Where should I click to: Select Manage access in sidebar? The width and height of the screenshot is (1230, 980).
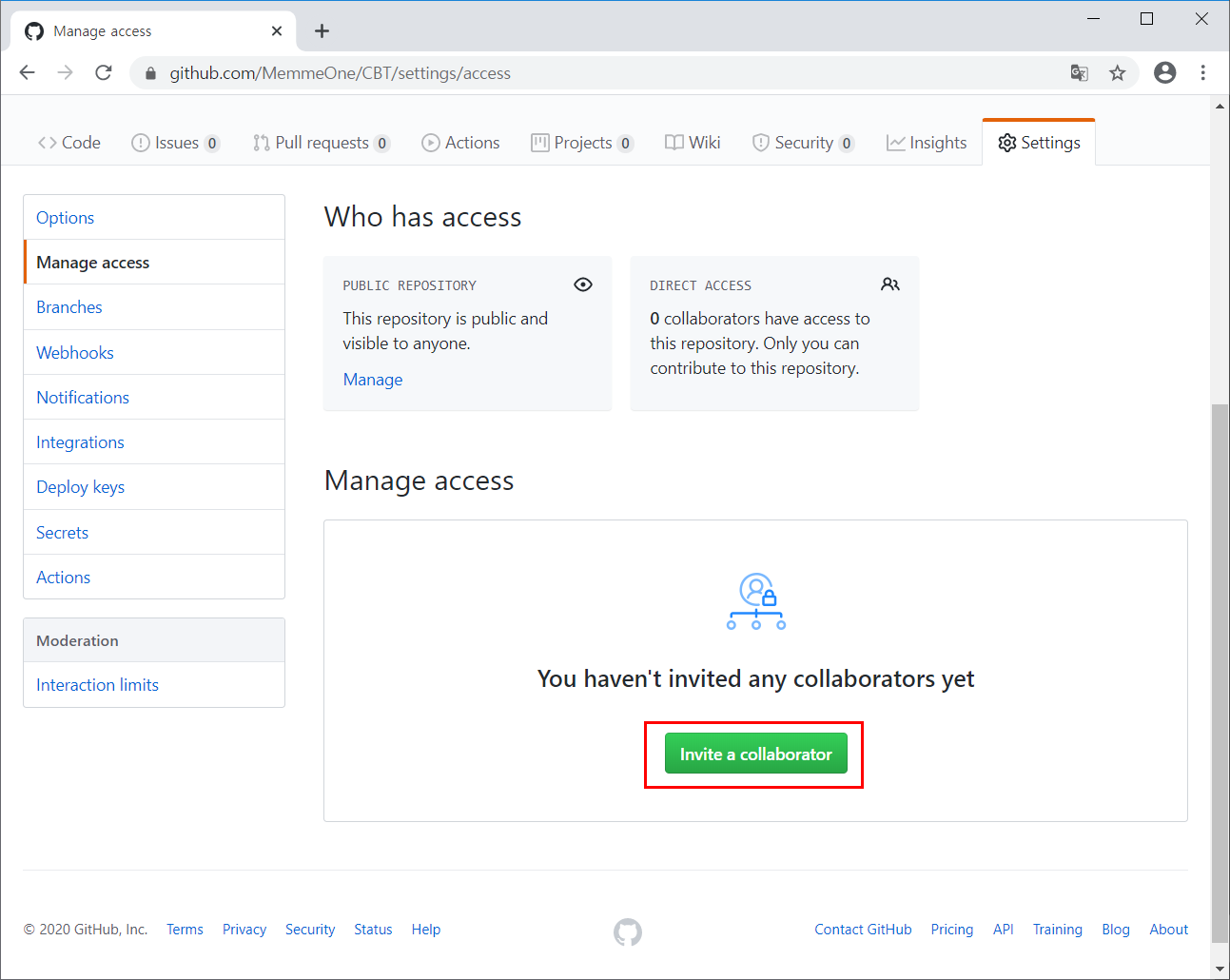[x=154, y=263]
